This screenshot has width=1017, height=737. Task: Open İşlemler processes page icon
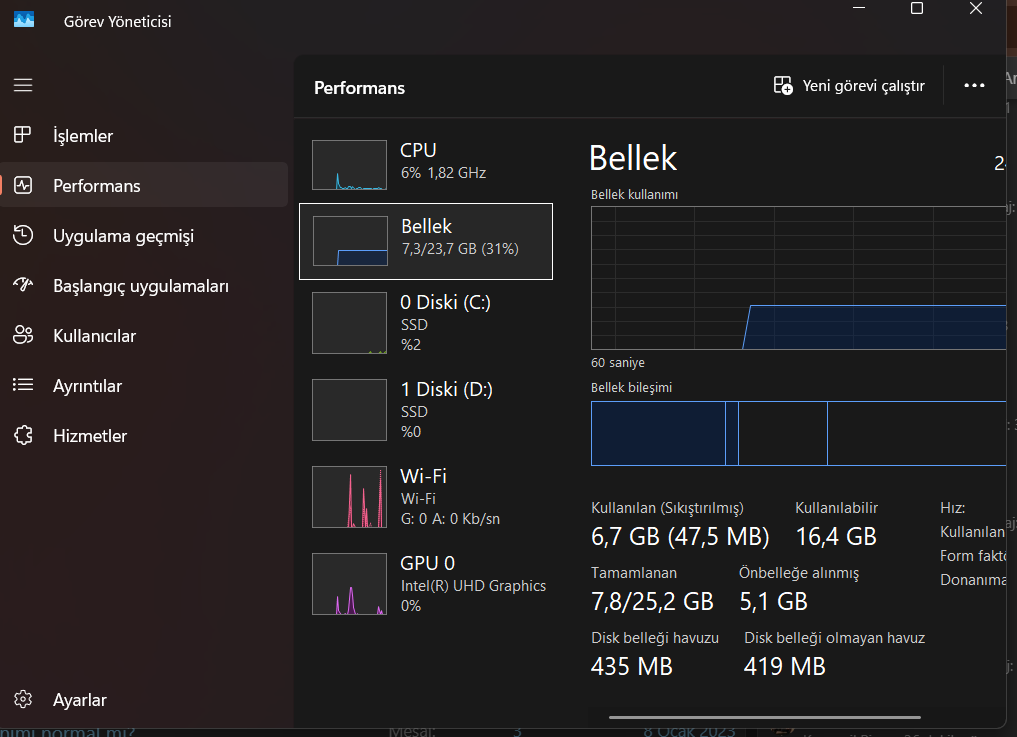[x=23, y=136]
